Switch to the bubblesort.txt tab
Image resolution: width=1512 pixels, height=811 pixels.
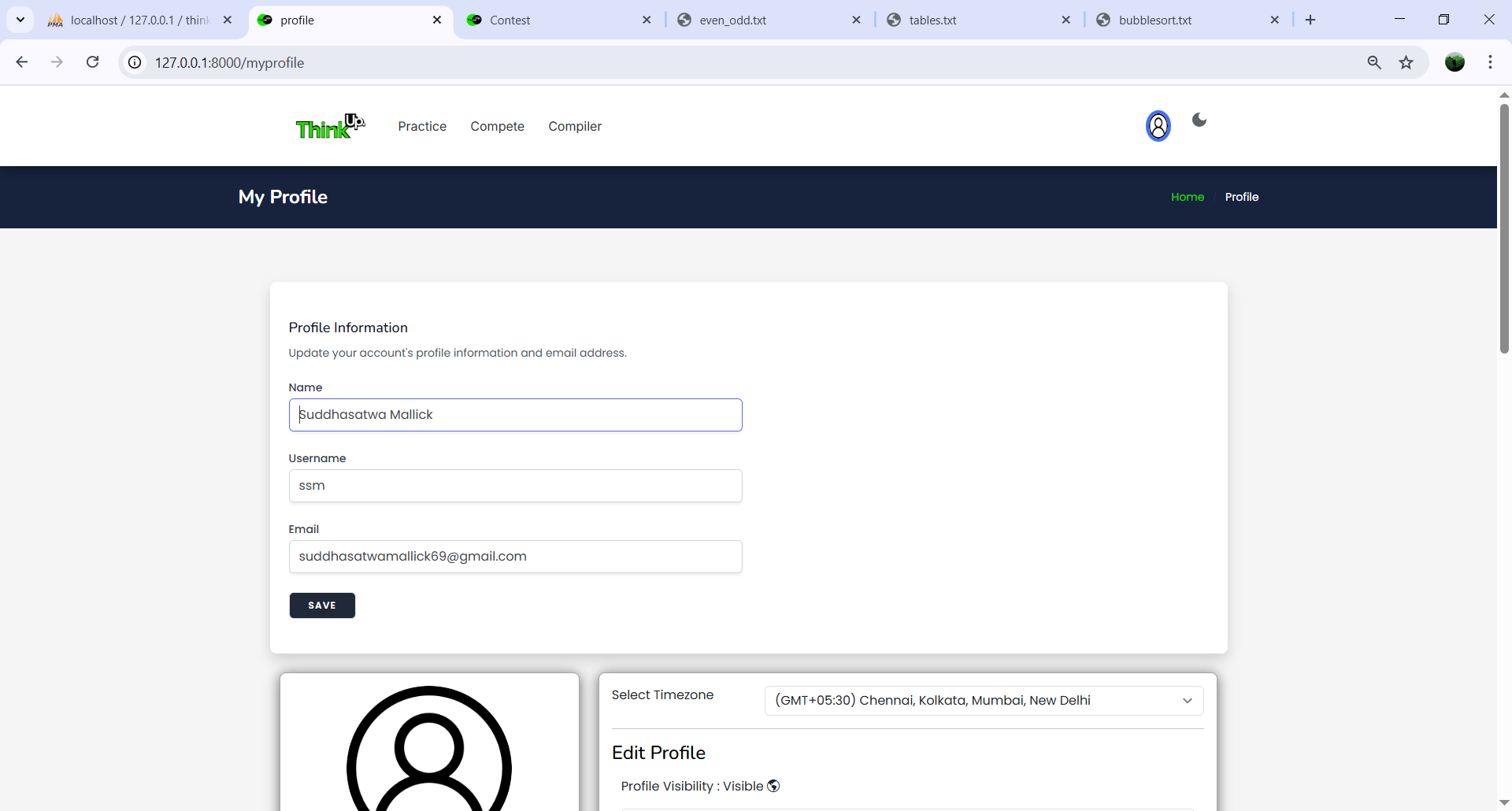click(1154, 20)
